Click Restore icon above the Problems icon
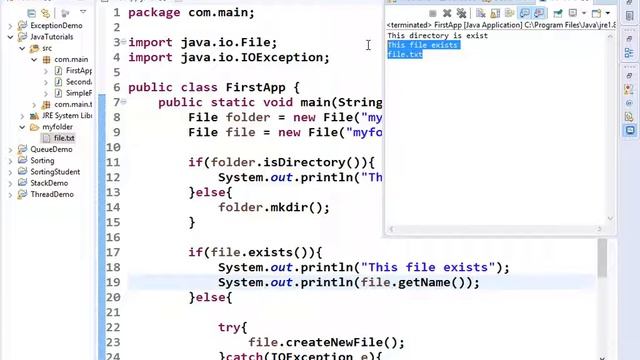 tap(629, 76)
